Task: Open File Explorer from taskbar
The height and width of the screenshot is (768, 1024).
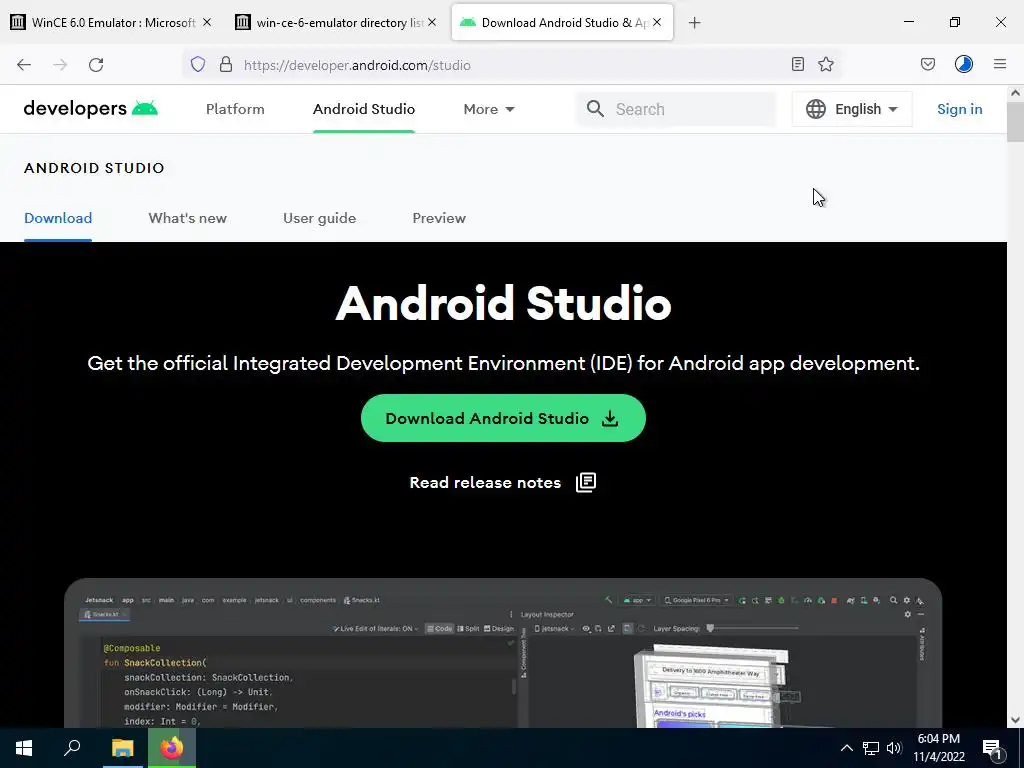Action: tap(122, 748)
